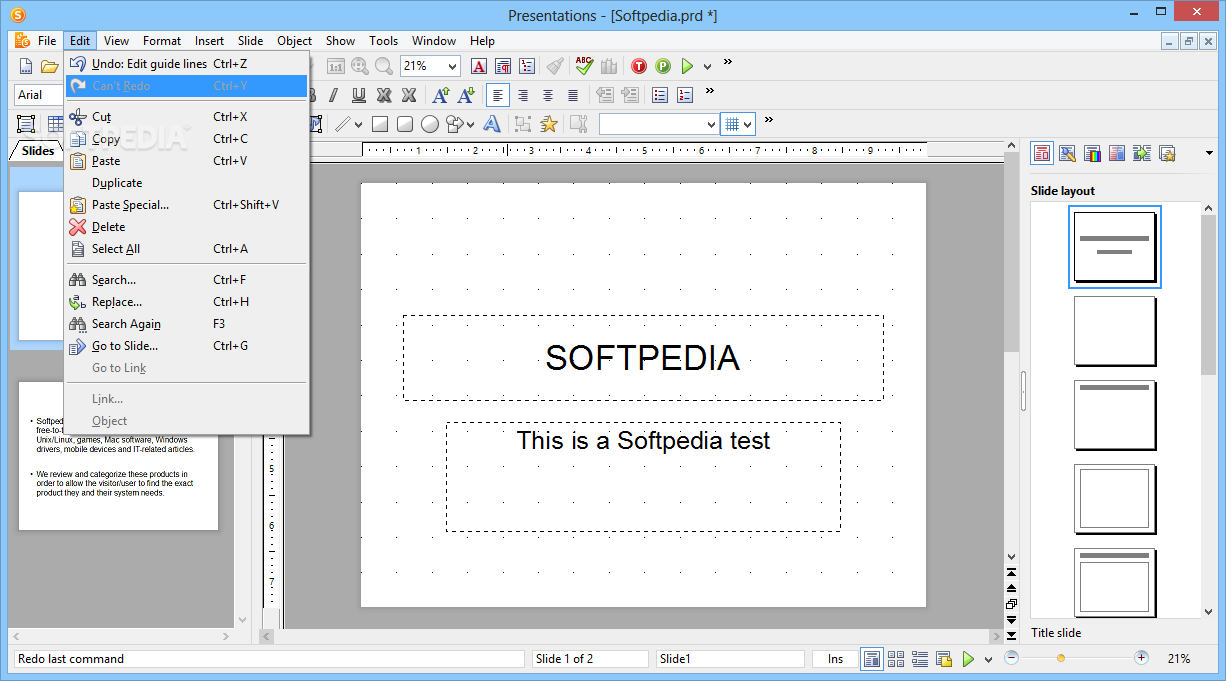The width and height of the screenshot is (1226, 681).
Task: Click the magnifier zoom icon in toolbar
Action: pos(384,66)
